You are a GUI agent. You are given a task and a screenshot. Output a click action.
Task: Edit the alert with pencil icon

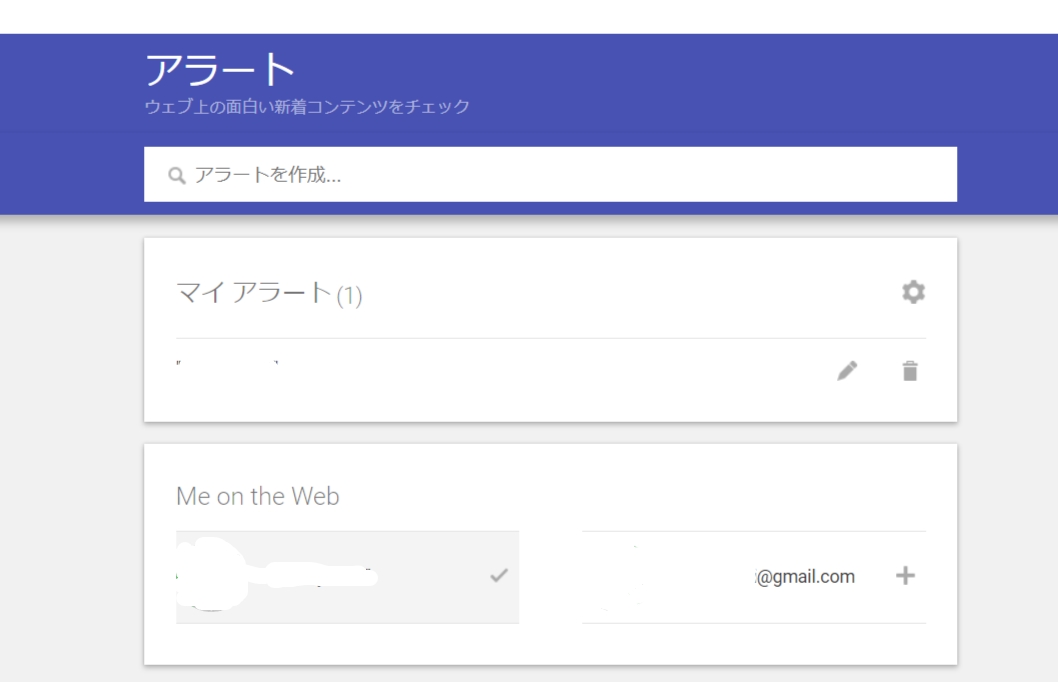[847, 370]
